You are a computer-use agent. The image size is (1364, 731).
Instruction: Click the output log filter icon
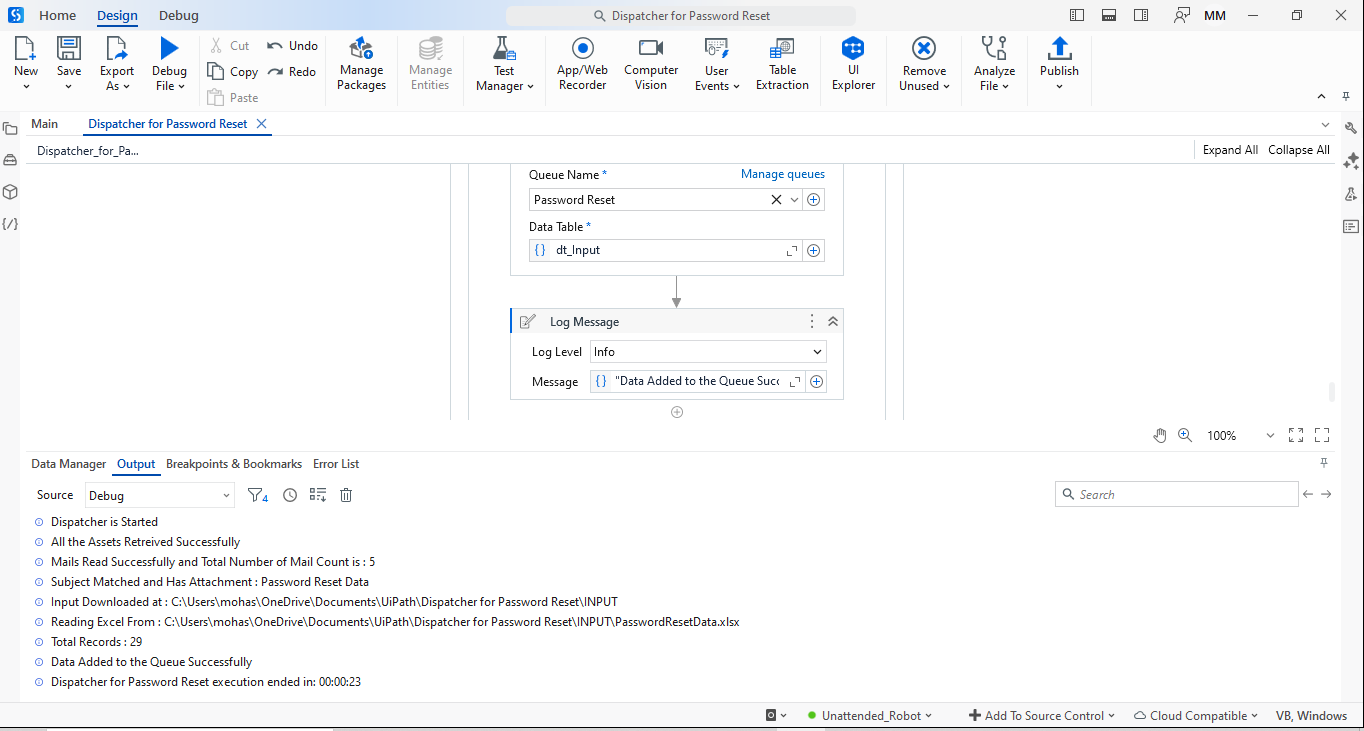258,495
